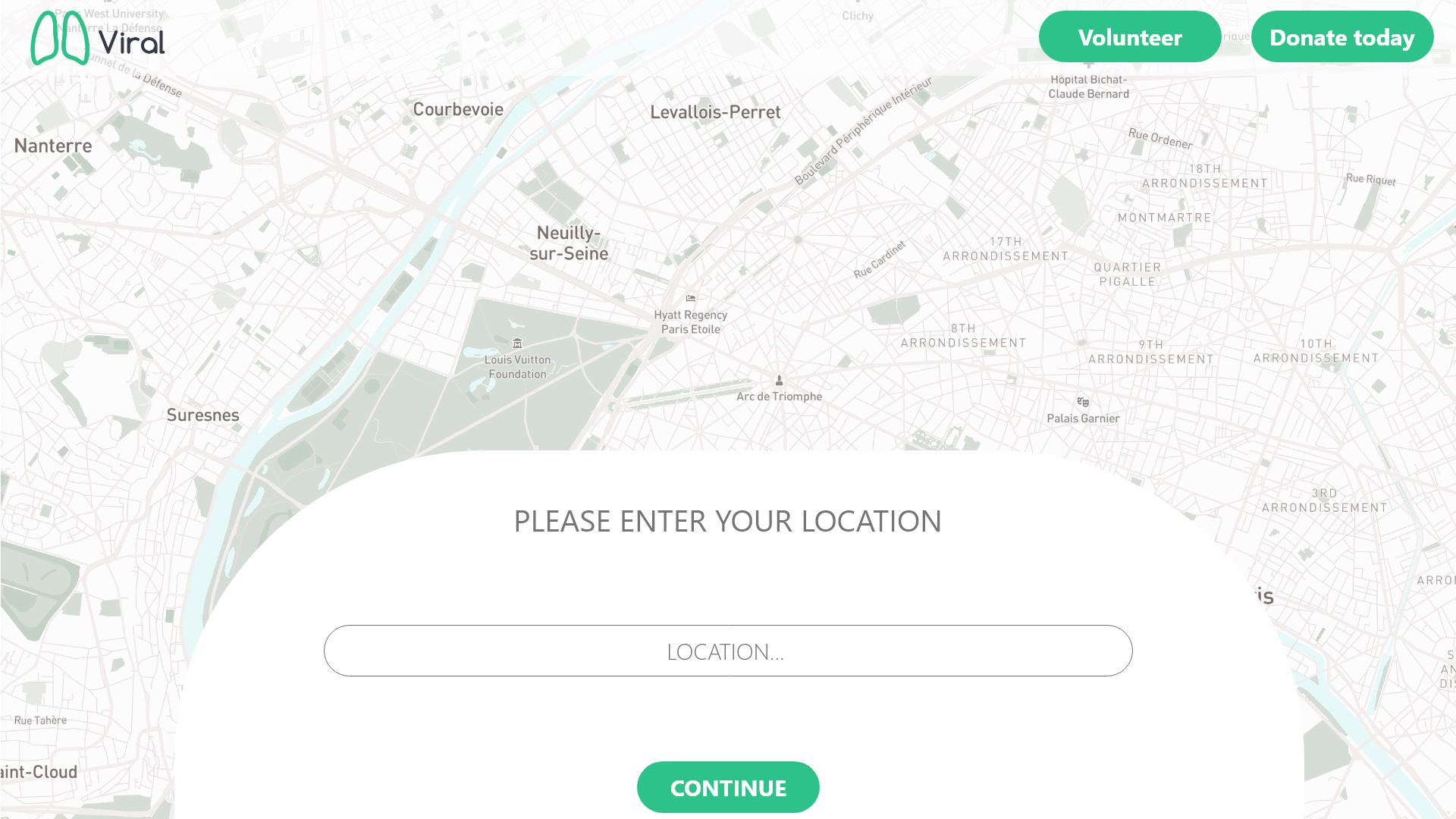Image resolution: width=1456 pixels, height=819 pixels.
Task: Select the Quartier Pigalle map label
Action: (x=1128, y=275)
